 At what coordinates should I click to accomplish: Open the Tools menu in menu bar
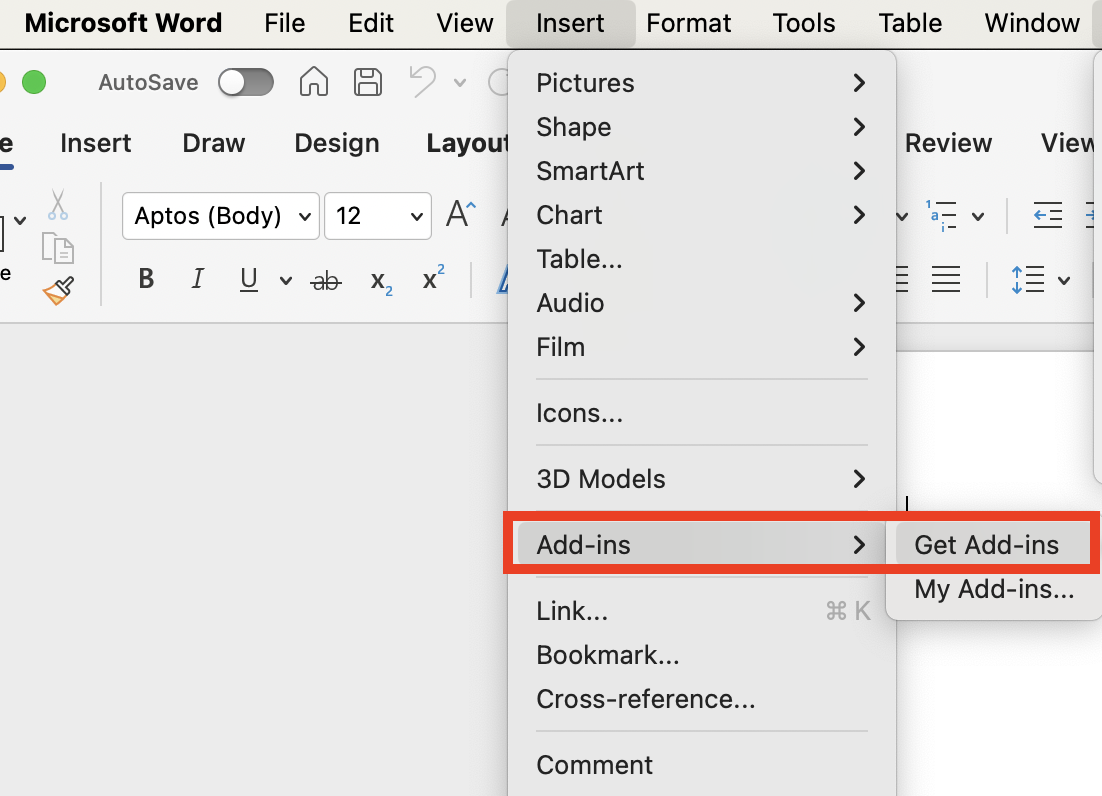click(804, 23)
